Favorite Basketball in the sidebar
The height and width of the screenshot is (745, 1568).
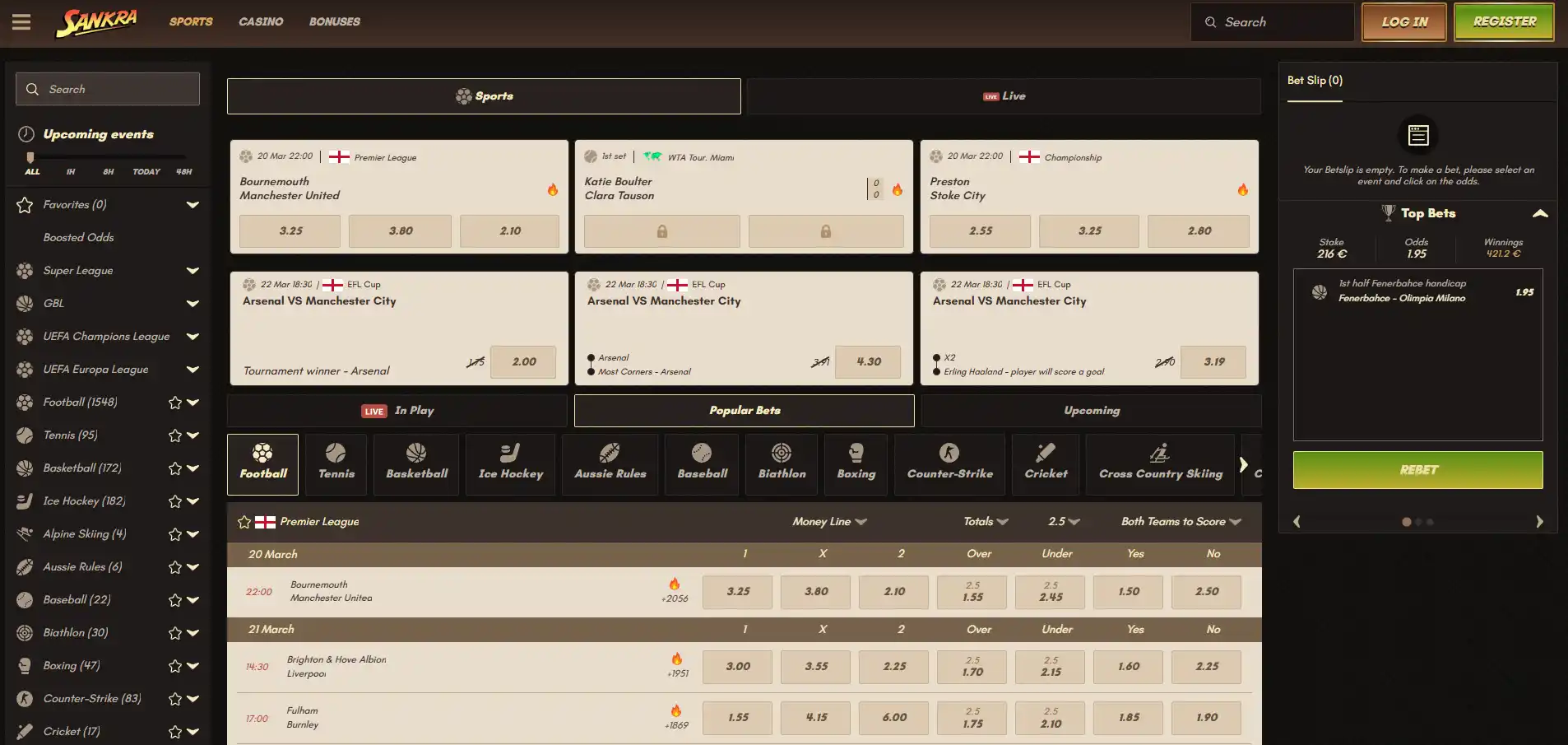(x=175, y=468)
